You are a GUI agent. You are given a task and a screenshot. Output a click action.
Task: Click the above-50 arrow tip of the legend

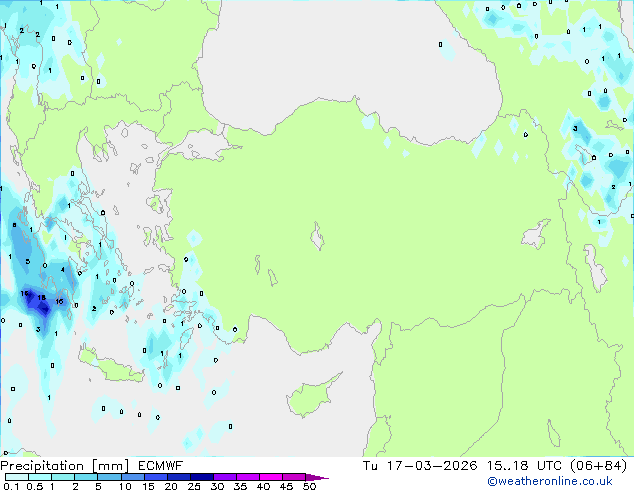click(317, 477)
